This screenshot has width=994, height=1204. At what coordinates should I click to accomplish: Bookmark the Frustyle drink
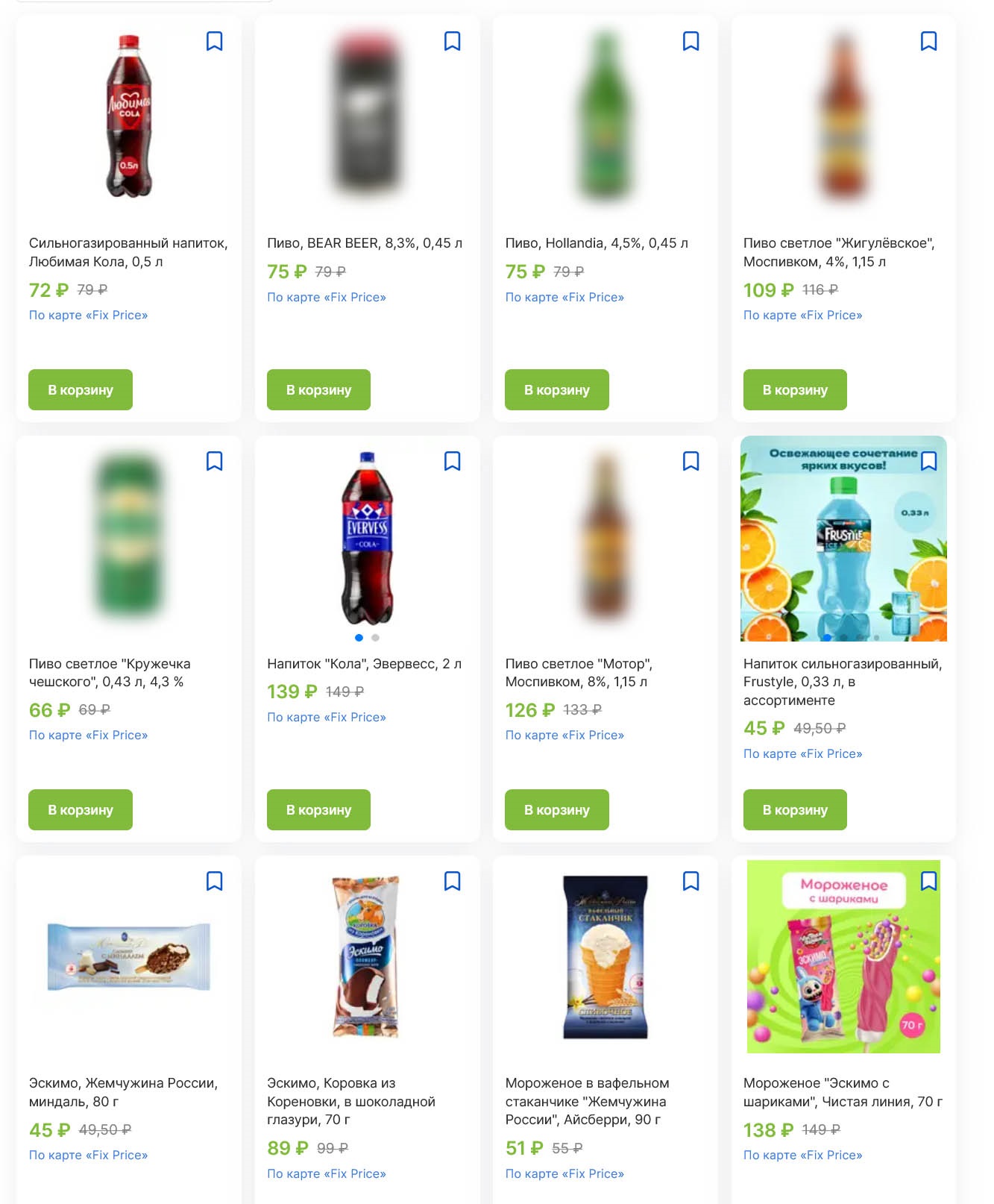928,461
